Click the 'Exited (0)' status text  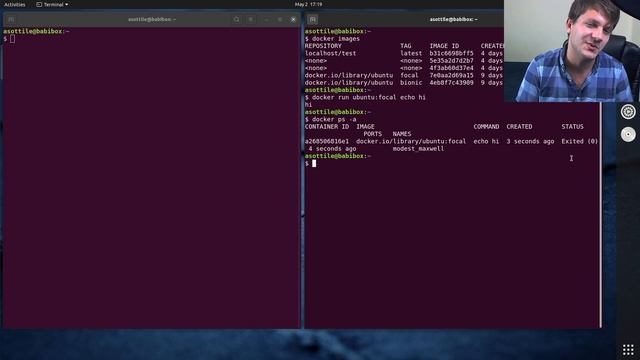pyautogui.click(x=580, y=142)
